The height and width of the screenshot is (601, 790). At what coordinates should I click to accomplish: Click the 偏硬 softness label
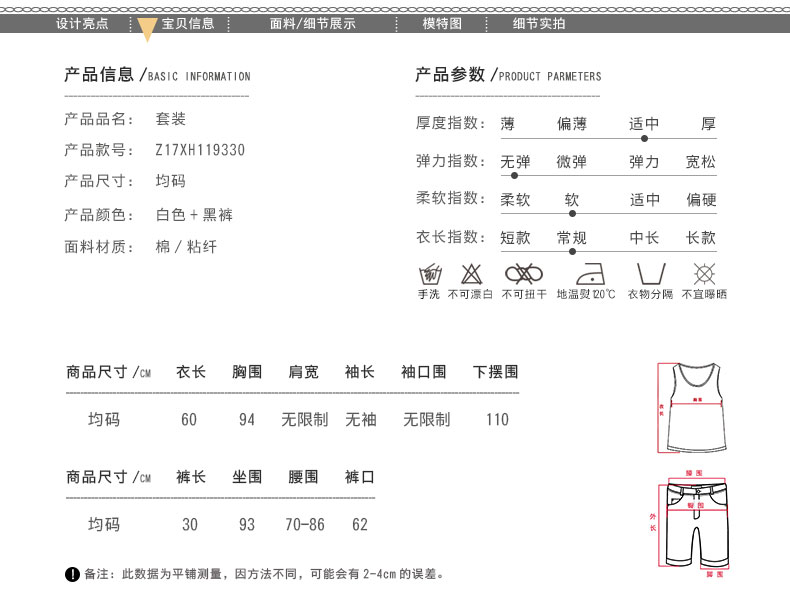701,199
